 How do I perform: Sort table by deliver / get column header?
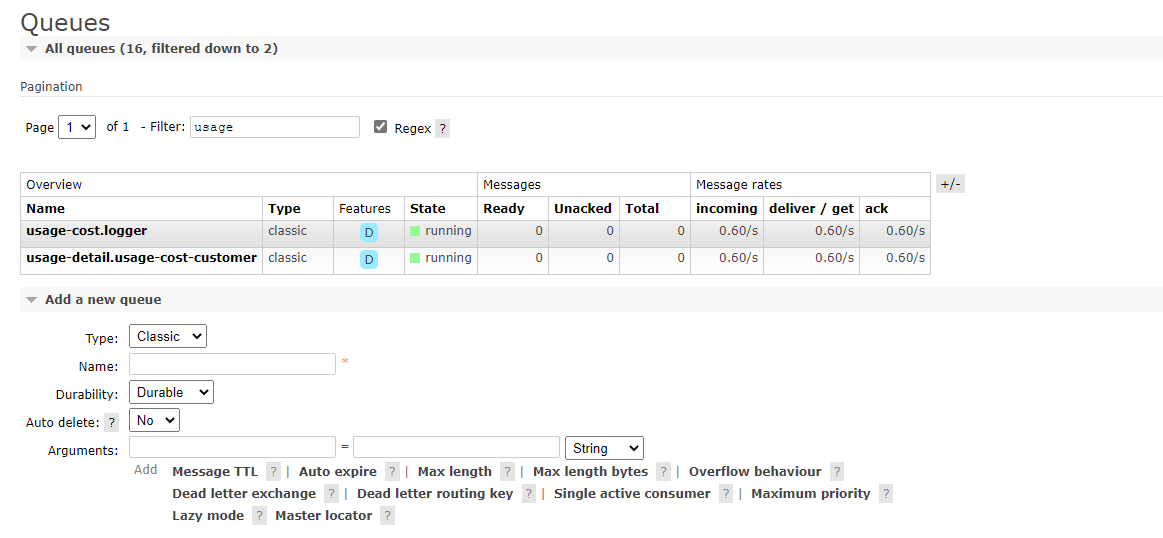click(811, 209)
